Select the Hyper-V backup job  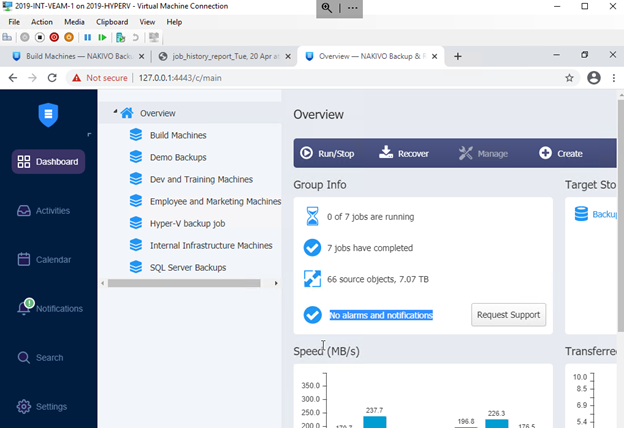point(187,224)
